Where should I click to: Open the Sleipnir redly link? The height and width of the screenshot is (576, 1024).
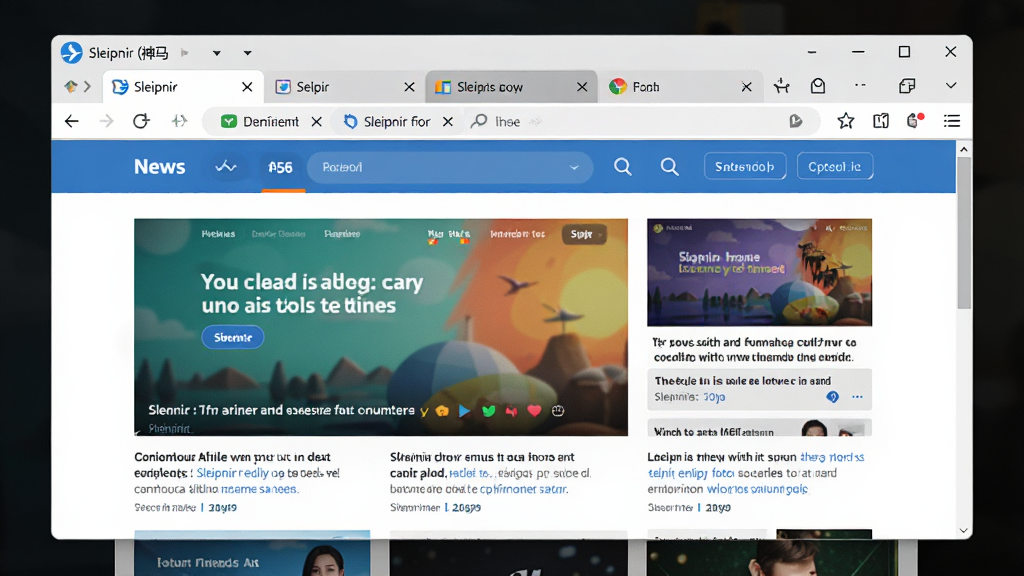click(232, 473)
